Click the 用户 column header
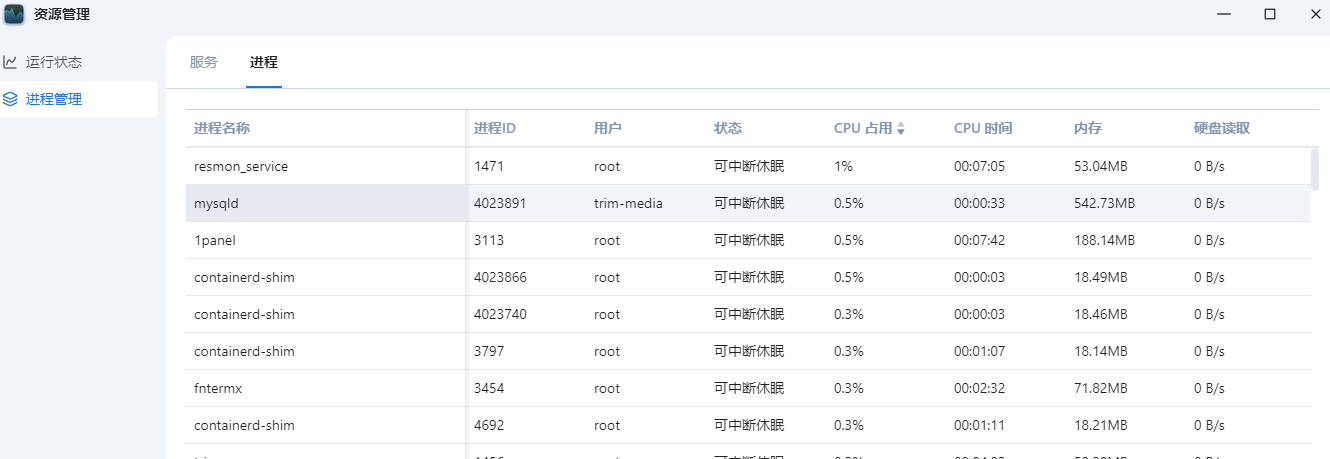 (x=608, y=128)
